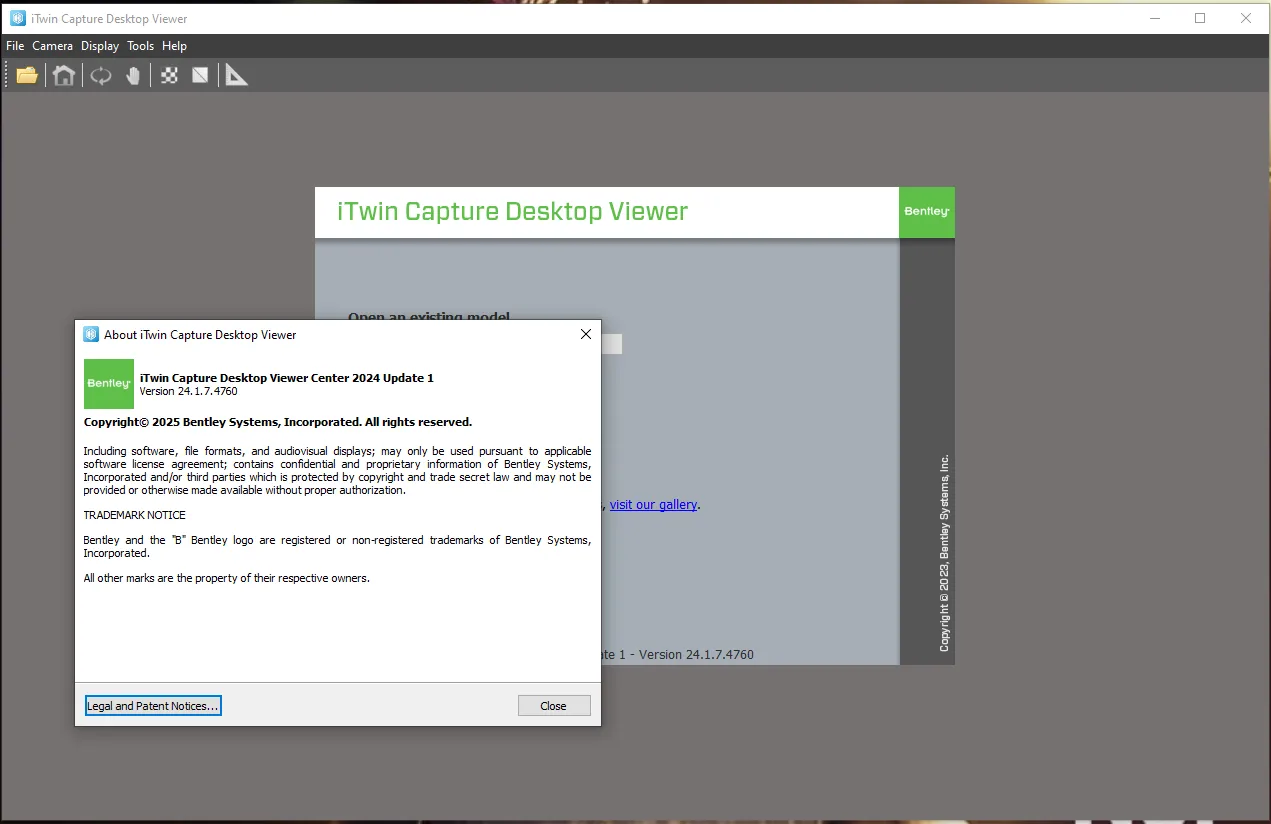
Task: Maximize the main application window
Action: point(1200,18)
